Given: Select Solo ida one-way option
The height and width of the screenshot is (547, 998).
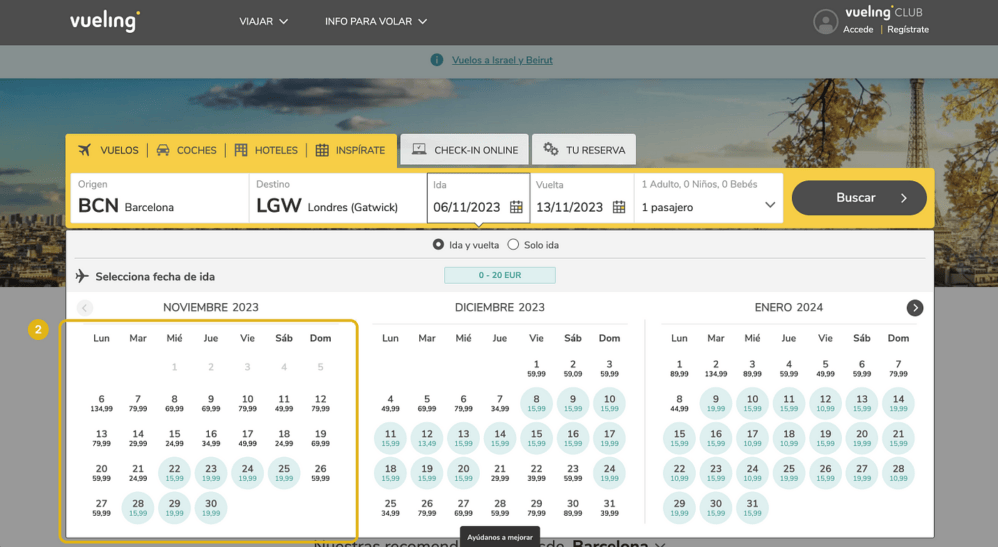Looking at the screenshot, I should pyautogui.click(x=513, y=245).
